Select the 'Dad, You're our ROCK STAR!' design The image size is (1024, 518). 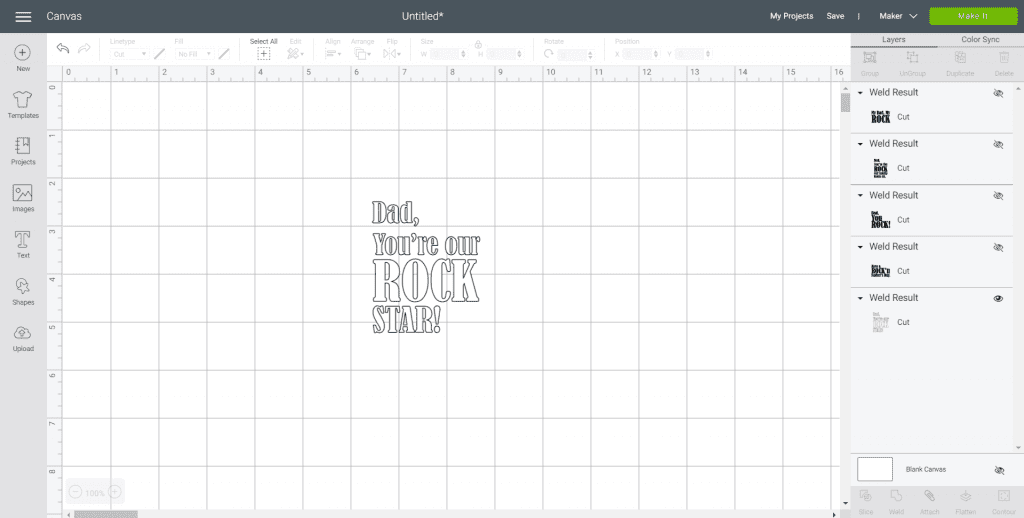pos(426,267)
